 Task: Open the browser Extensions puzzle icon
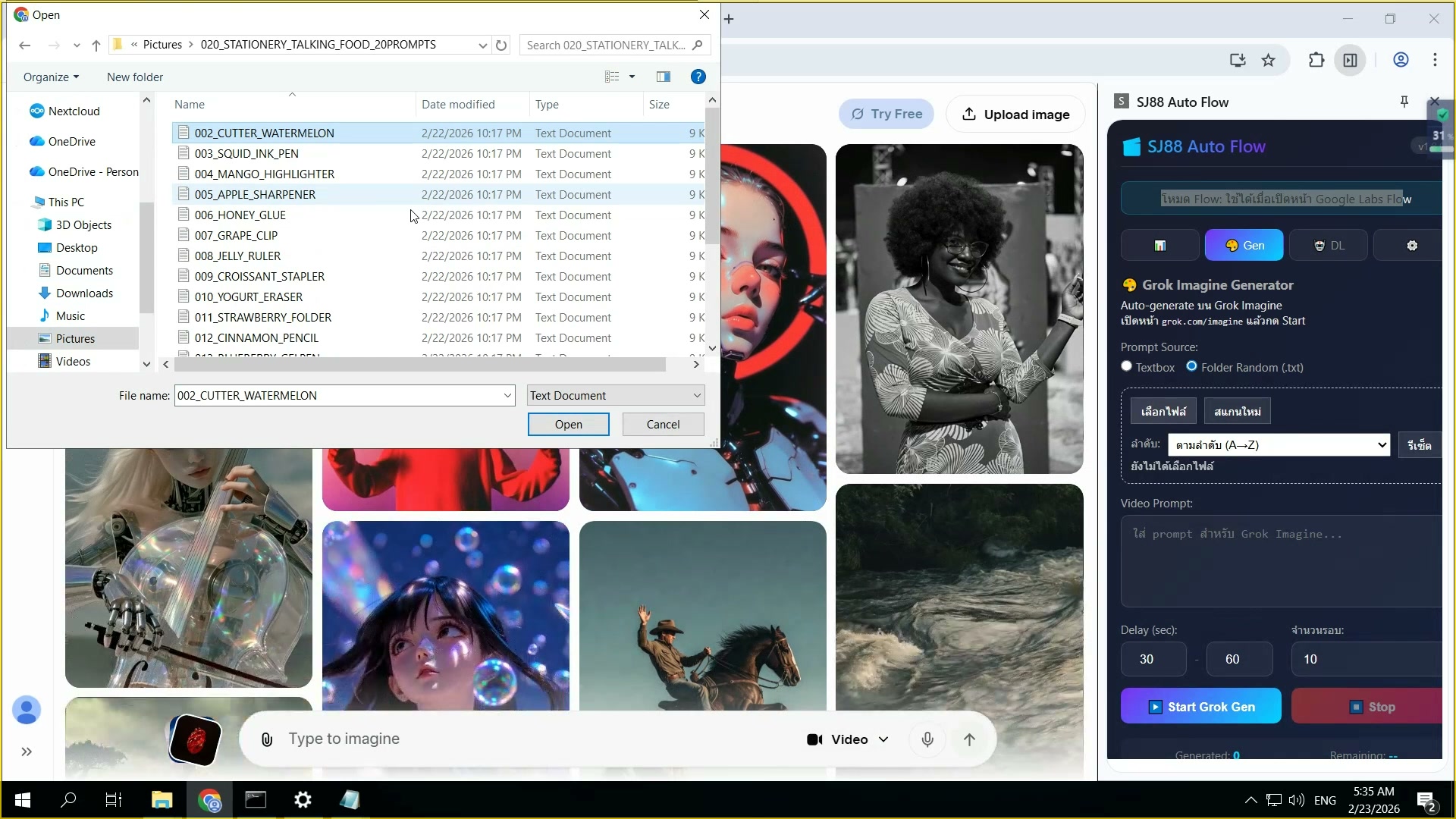pos(1317,60)
